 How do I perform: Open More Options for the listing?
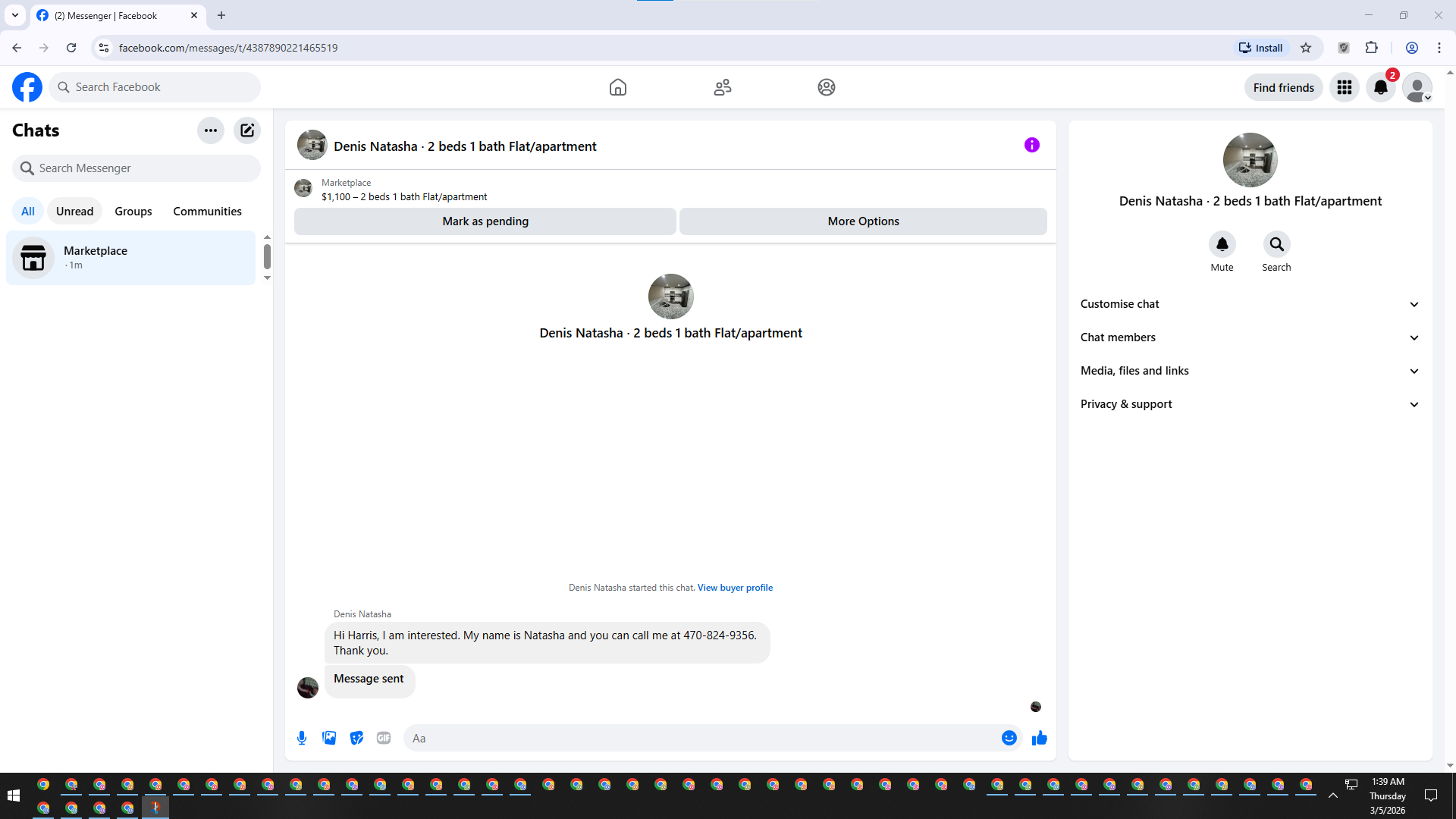pos(863,221)
